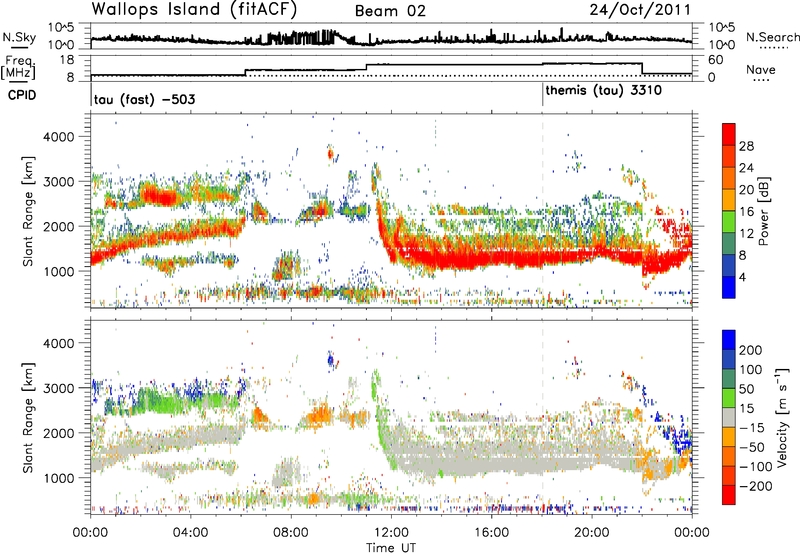Click the '18' tick on frequency axis
800x554 pixels.
67,59
